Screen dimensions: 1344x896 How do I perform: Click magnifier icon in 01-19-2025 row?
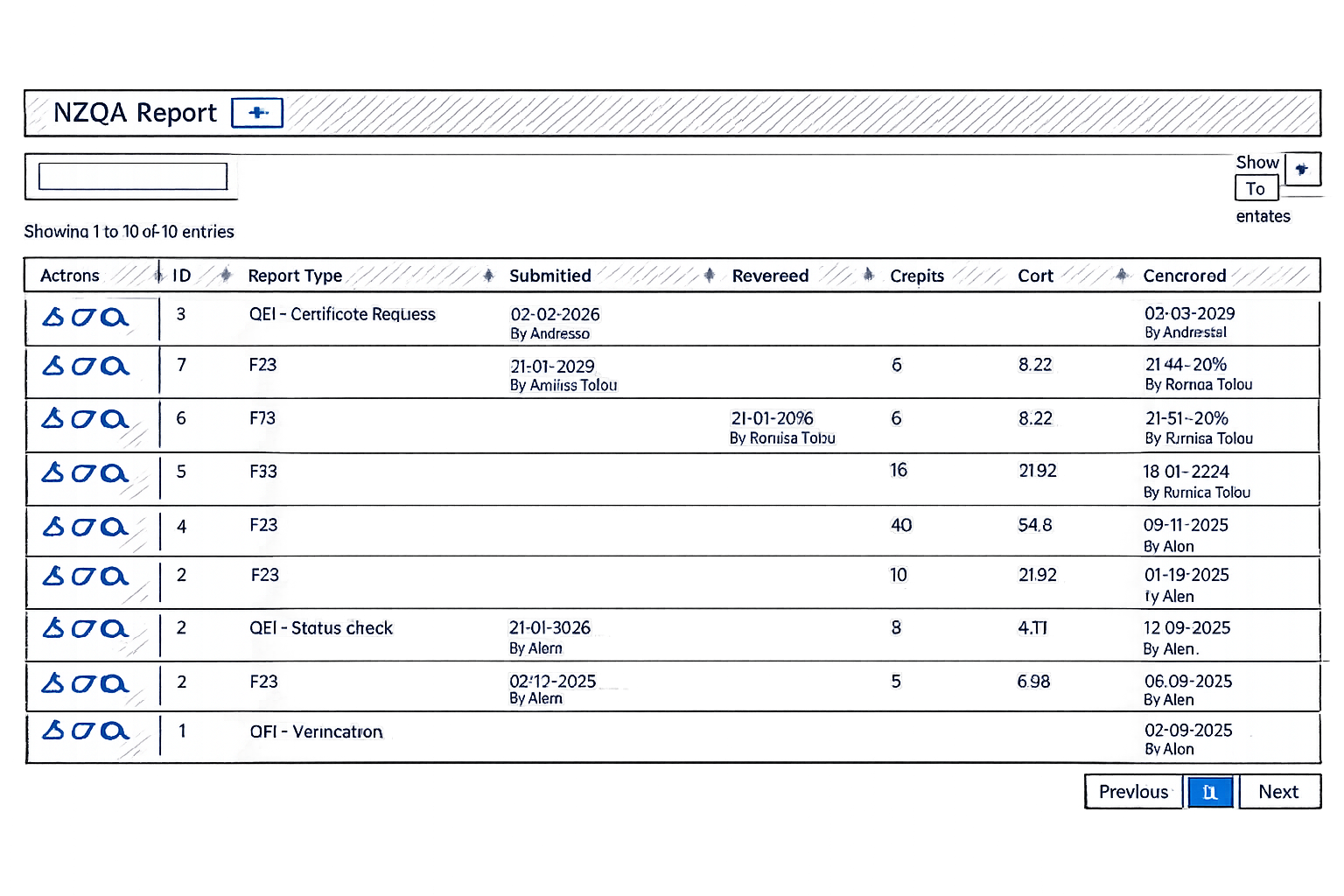point(114,576)
